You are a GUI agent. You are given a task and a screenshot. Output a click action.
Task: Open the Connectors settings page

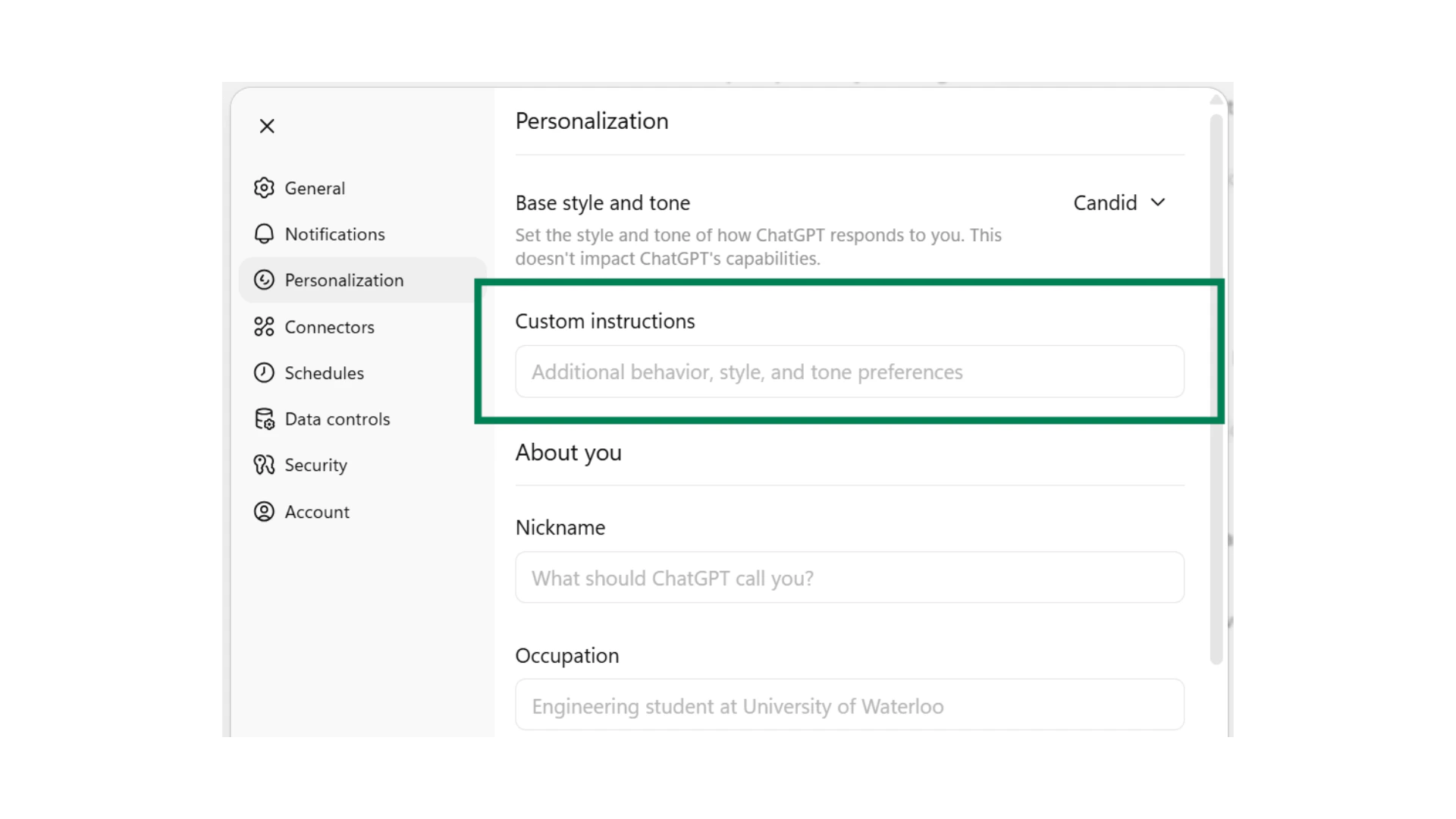[329, 327]
